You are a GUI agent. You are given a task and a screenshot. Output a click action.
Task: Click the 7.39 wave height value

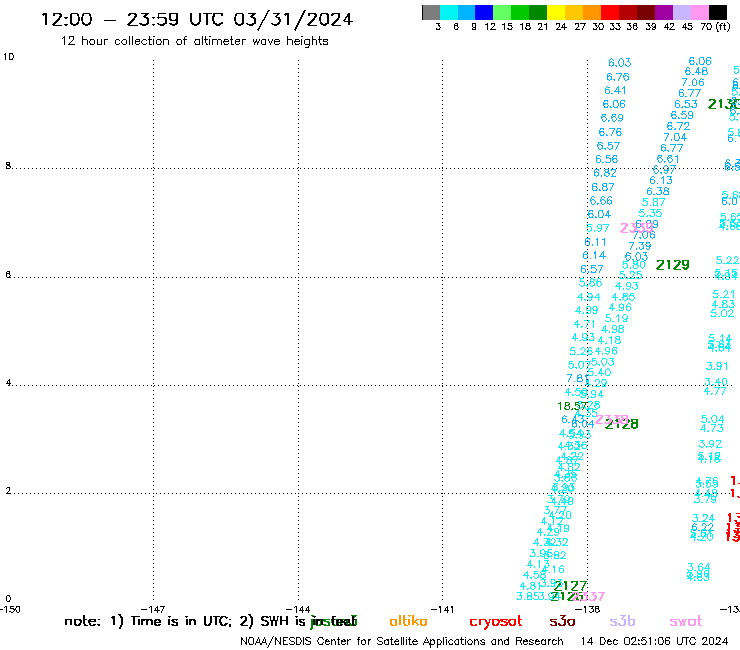(639, 246)
